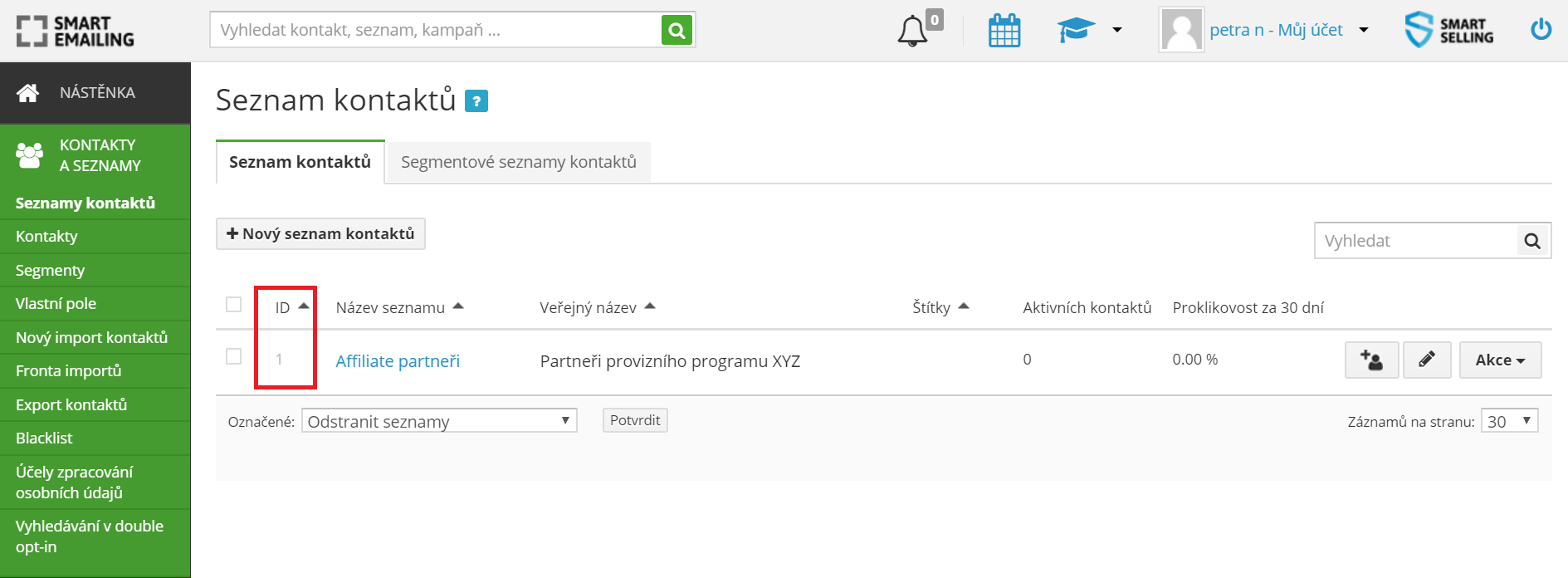
Task: Click the Vyhledat table search field
Action: 1416,241
